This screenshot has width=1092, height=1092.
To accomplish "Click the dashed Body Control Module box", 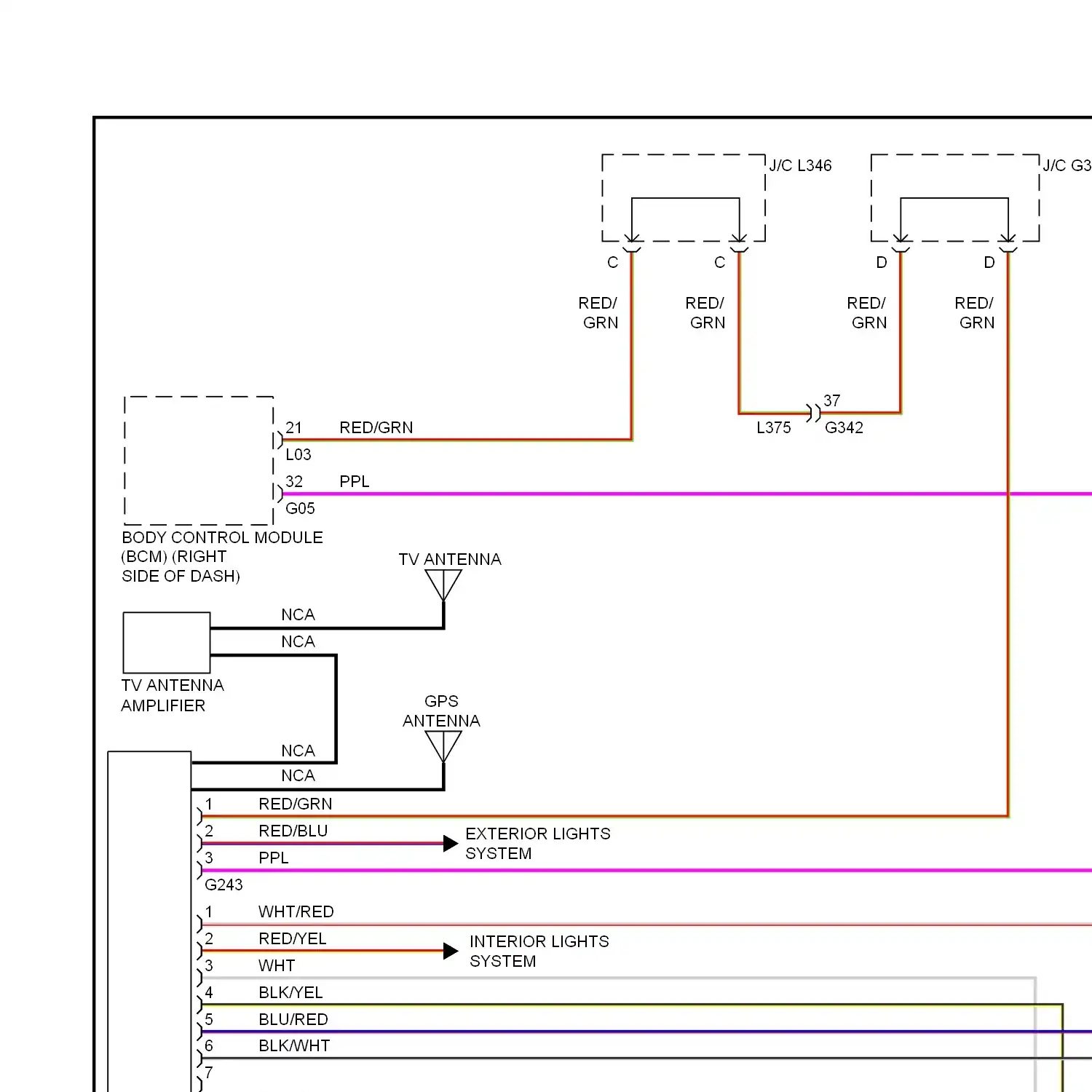I will coord(199,461).
